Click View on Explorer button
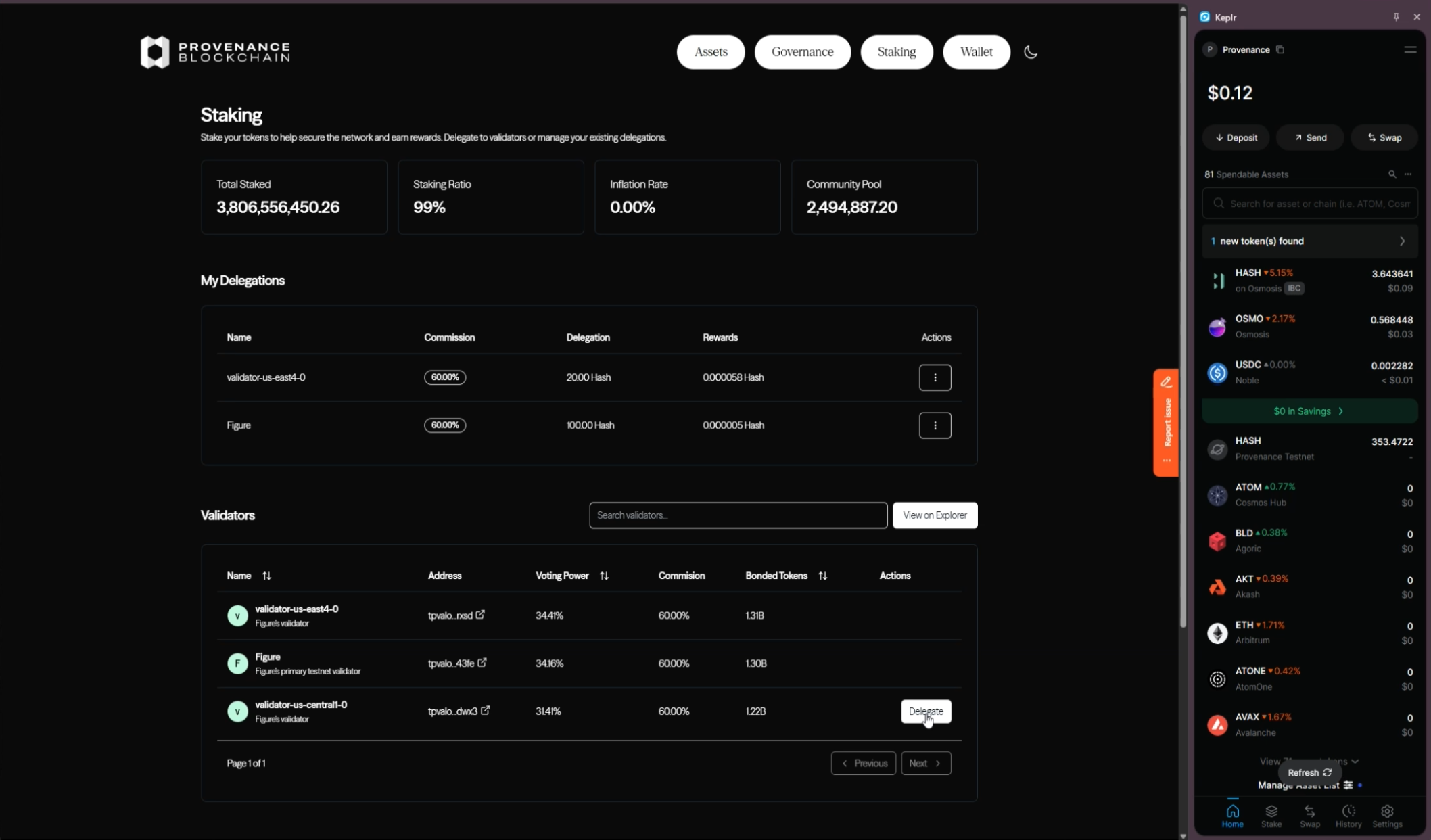This screenshot has width=1431, height=840. coord(935,515)
